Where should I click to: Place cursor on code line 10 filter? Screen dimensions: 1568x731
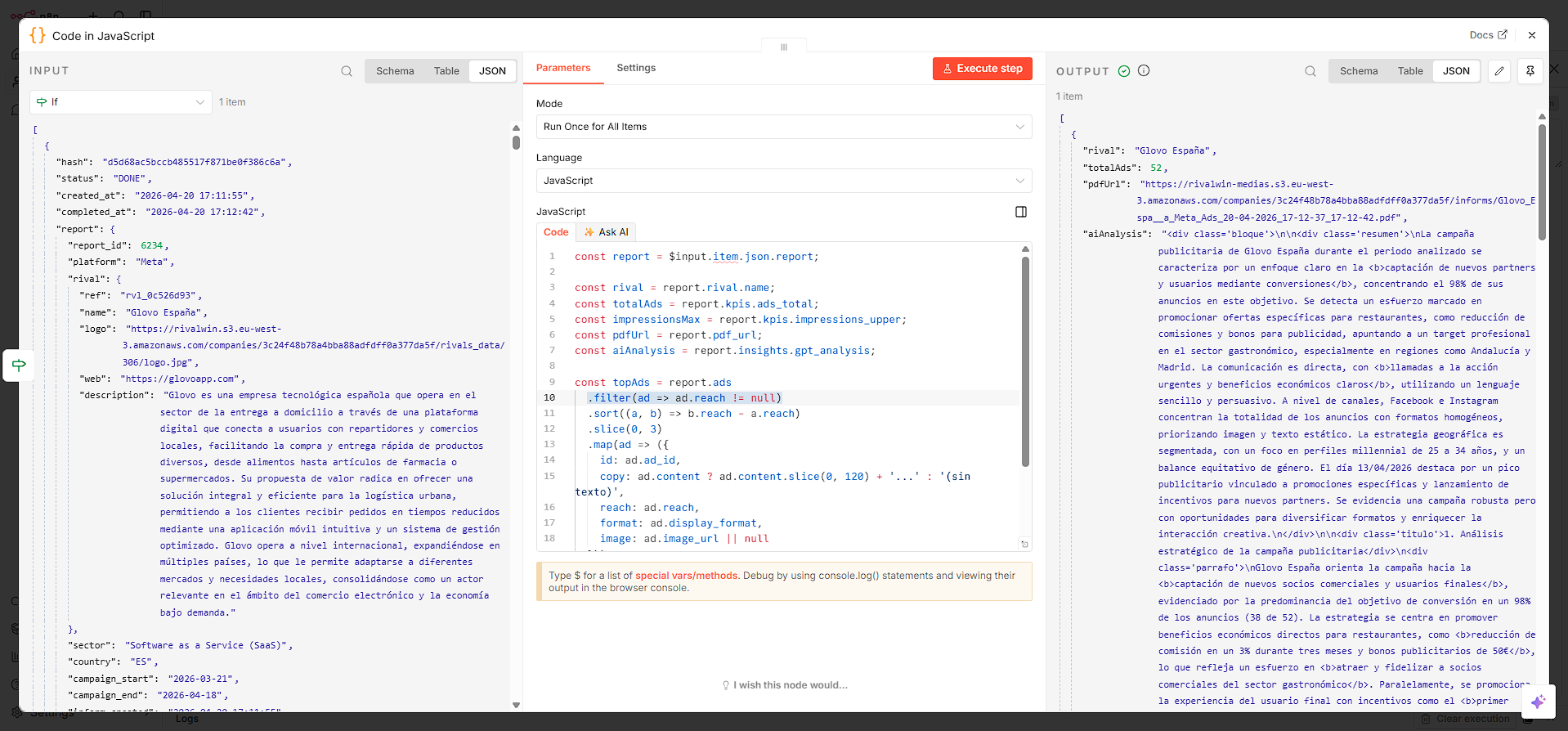tap(684, 398)
